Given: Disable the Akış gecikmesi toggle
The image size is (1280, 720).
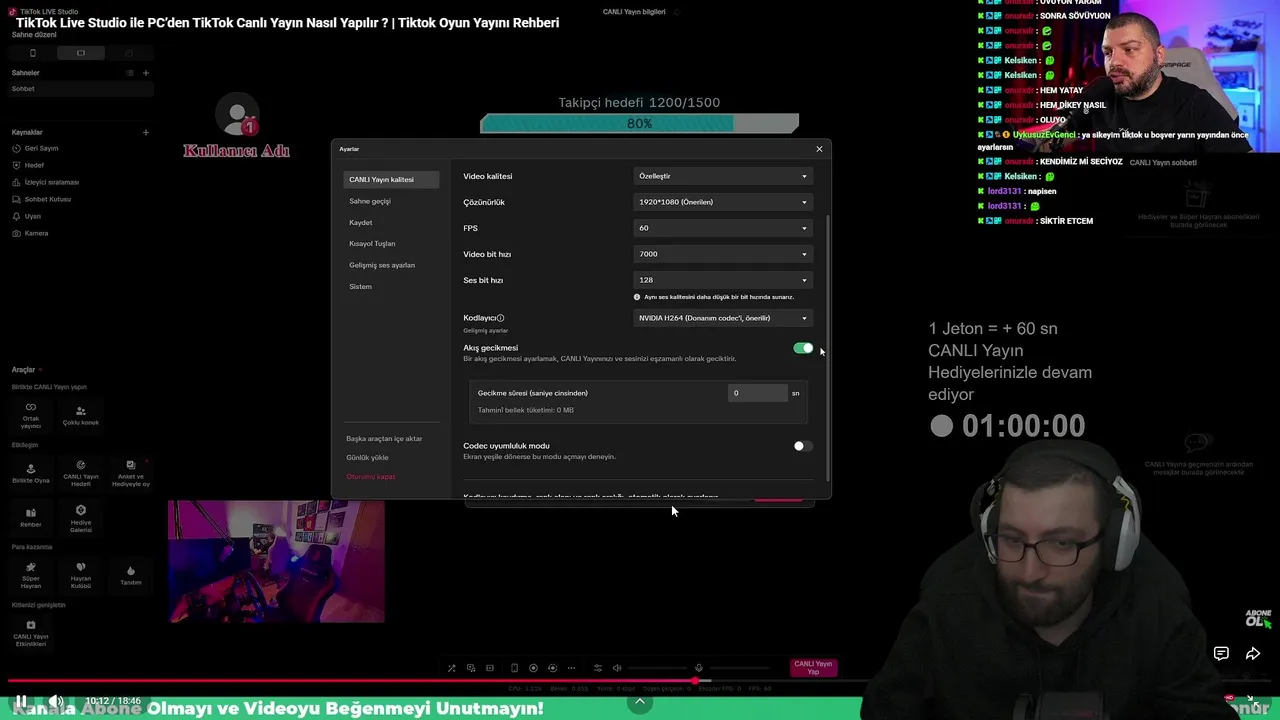Looking at the screenshot, I should click(x=803, y=348).
